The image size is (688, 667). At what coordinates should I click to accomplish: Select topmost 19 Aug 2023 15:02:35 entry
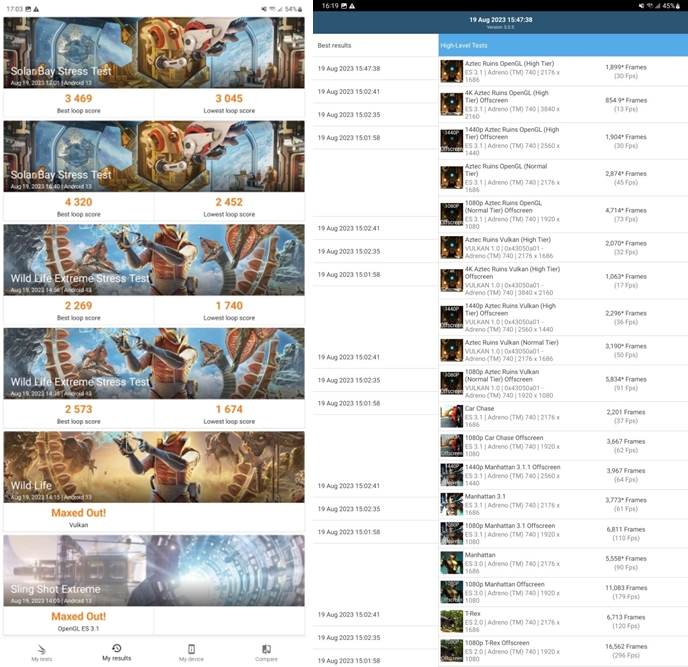coord(376,115)
